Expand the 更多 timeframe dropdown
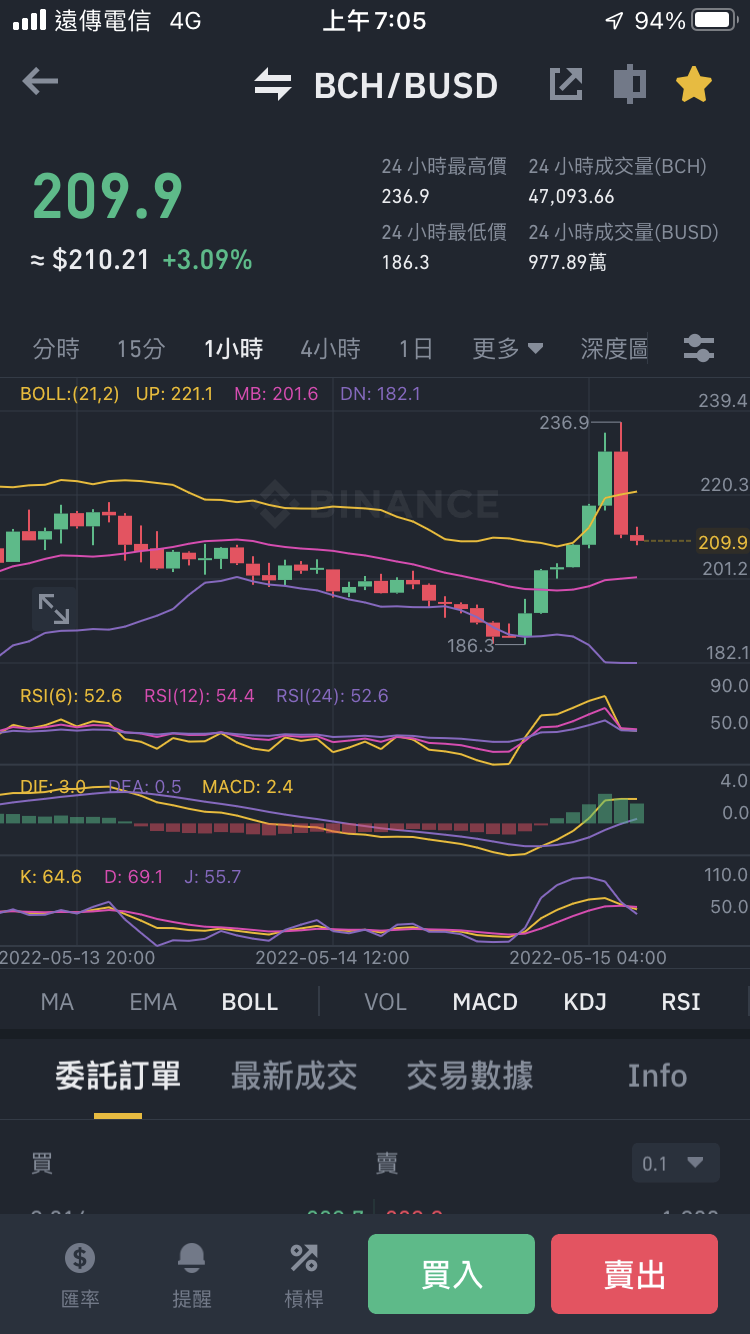Image resolution: width=750 pixels, height=1334 pixels. coord(508,349)
